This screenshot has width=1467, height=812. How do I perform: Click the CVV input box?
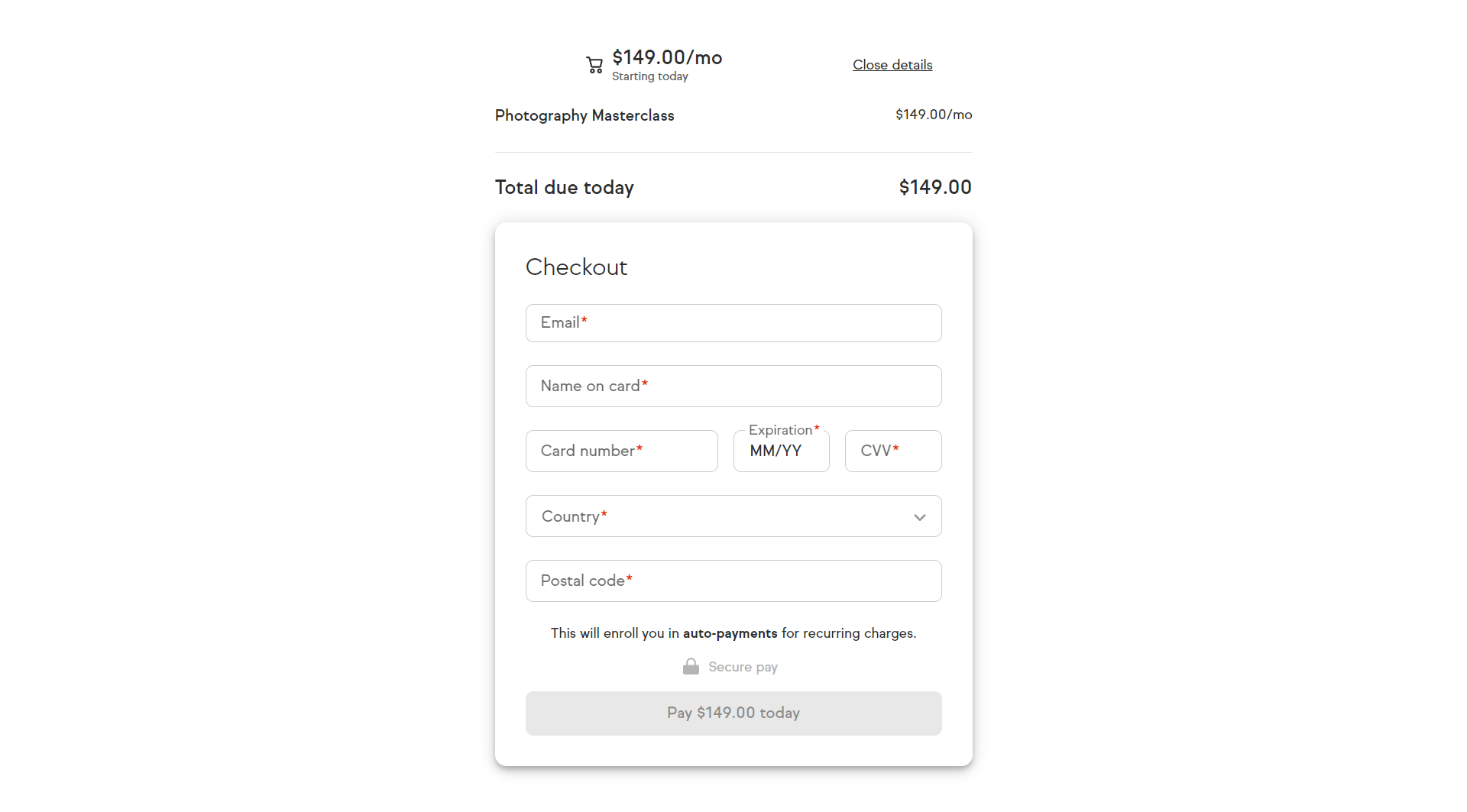coord(893,451)
